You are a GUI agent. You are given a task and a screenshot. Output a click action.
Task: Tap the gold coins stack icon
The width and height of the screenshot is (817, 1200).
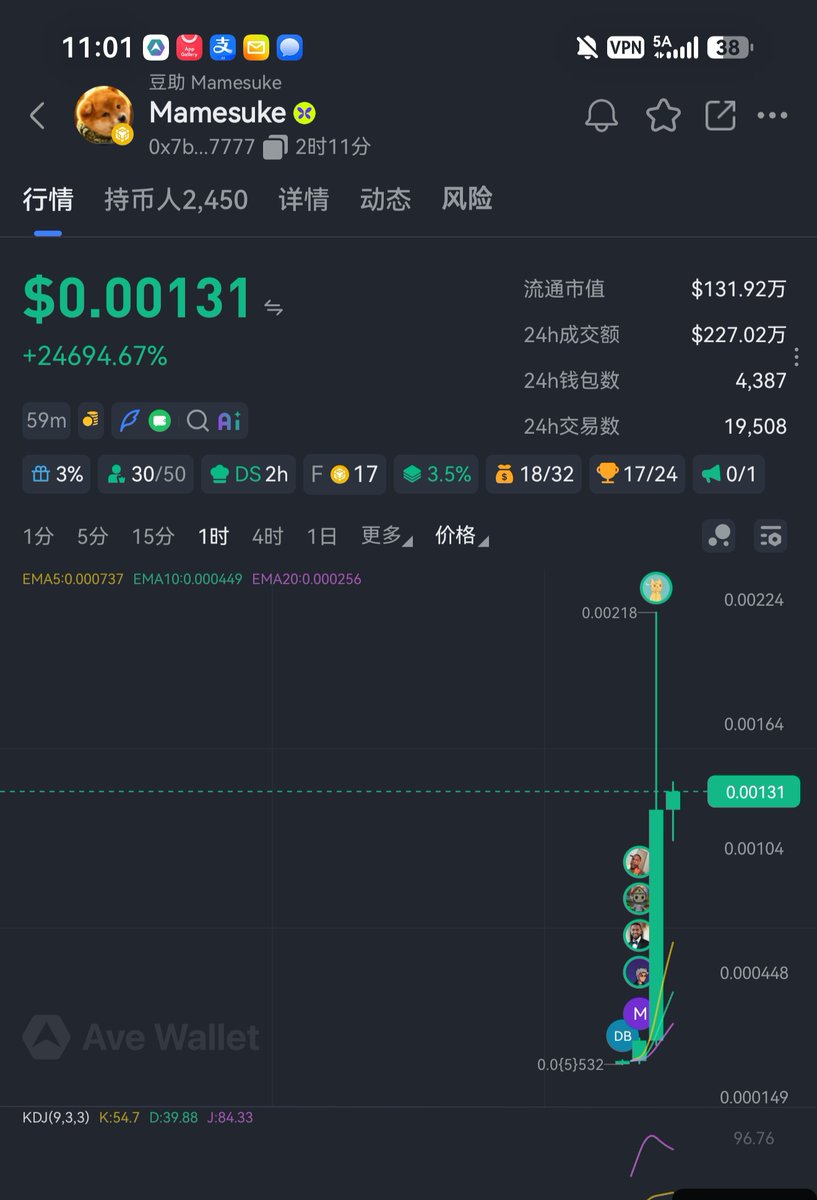pyautogui.click(x=91, y=421)
